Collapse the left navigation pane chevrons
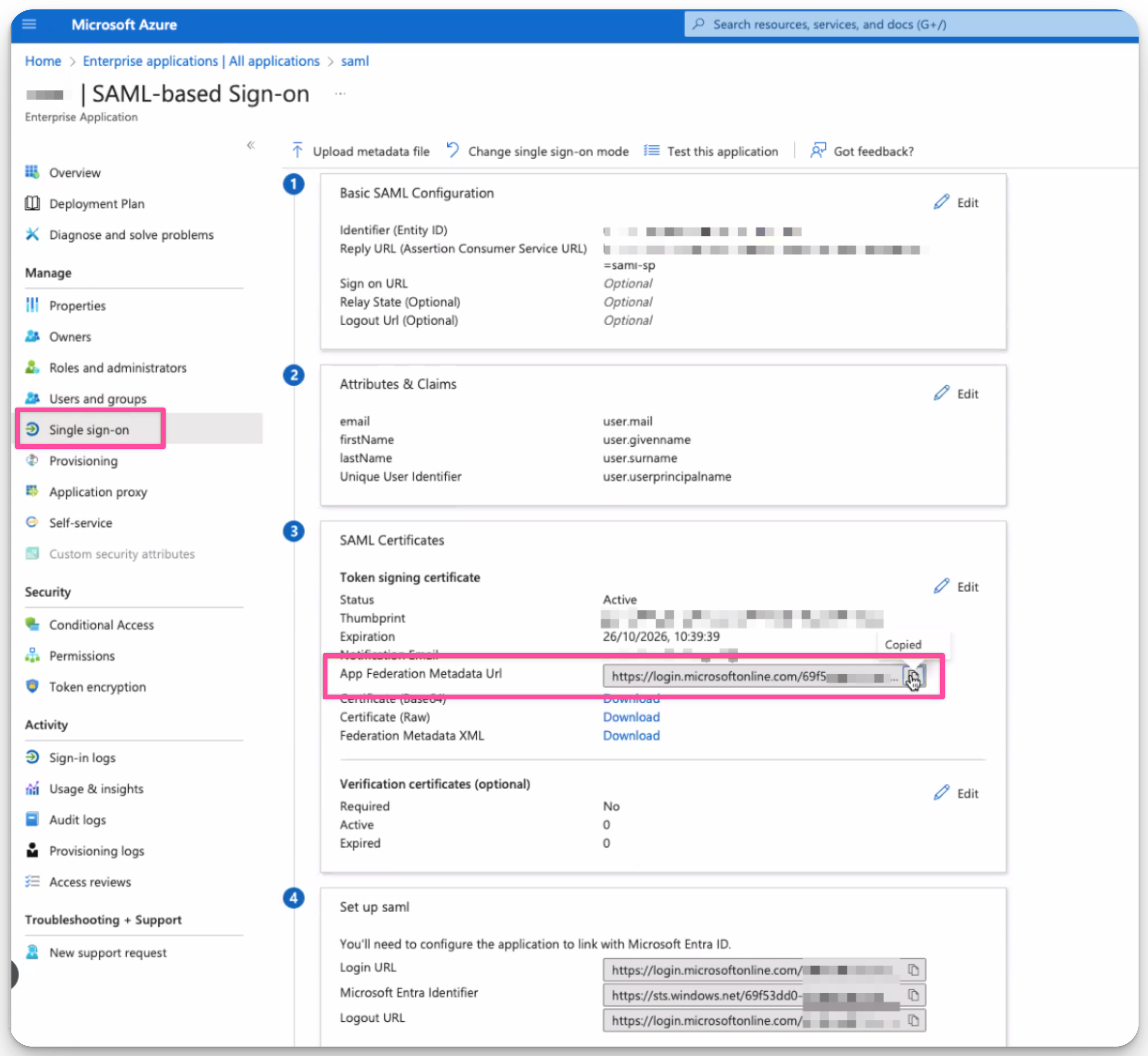Screen dimensions: 1148x1056 (x=251, y=145)
